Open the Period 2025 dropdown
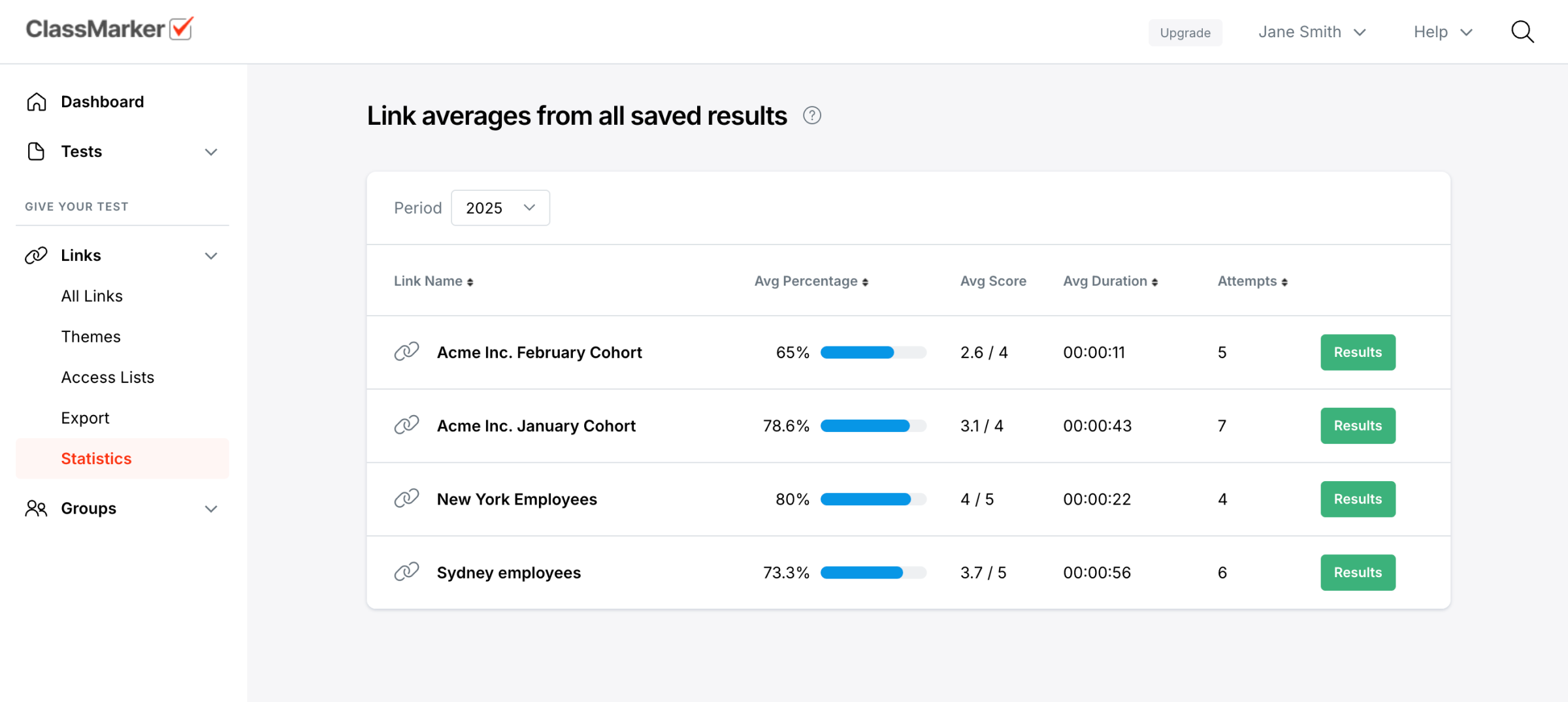This screenshot has height=702, width=1568. point(500,208)
